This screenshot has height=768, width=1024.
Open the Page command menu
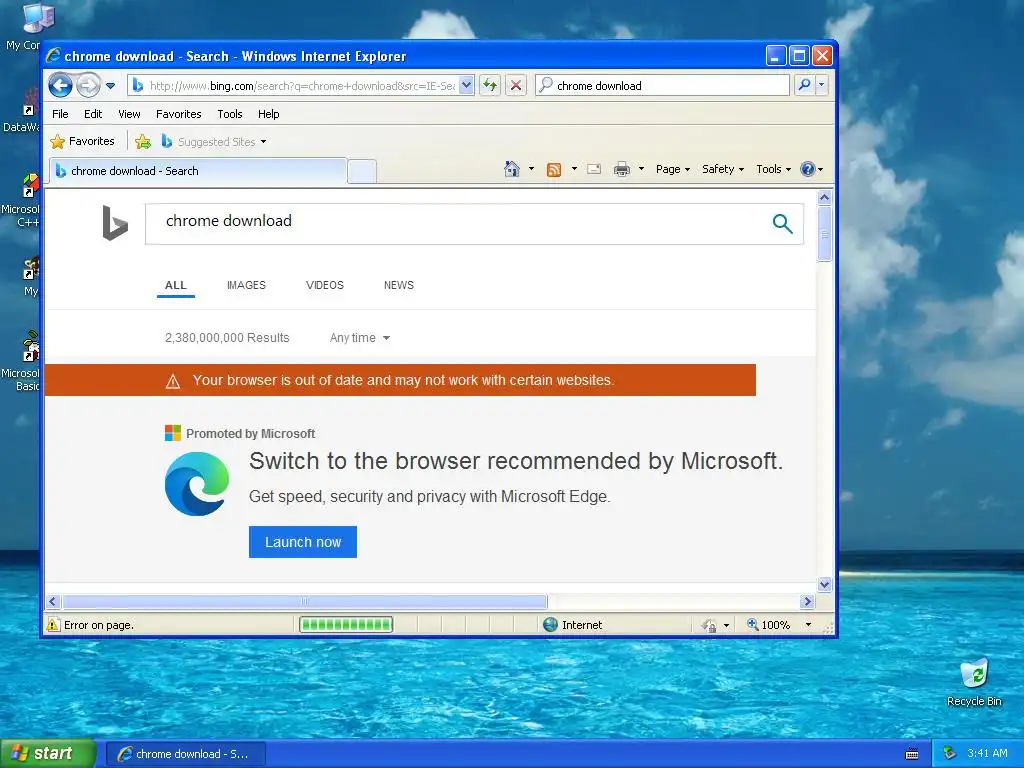(x=673, y=169)
